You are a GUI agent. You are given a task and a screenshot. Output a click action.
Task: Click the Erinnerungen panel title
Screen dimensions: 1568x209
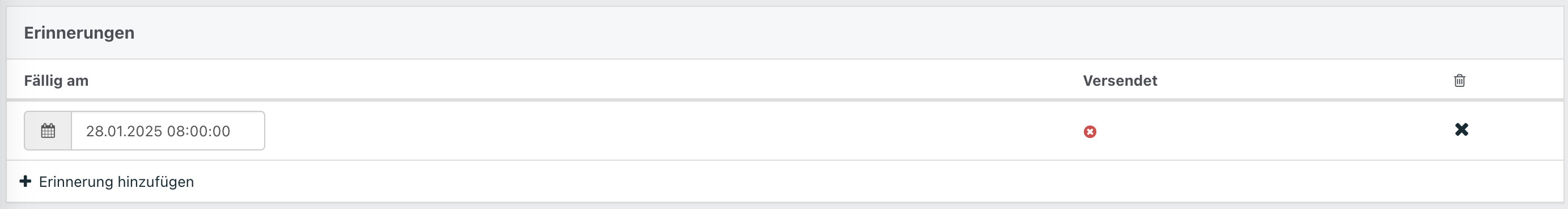click(79, 33)
